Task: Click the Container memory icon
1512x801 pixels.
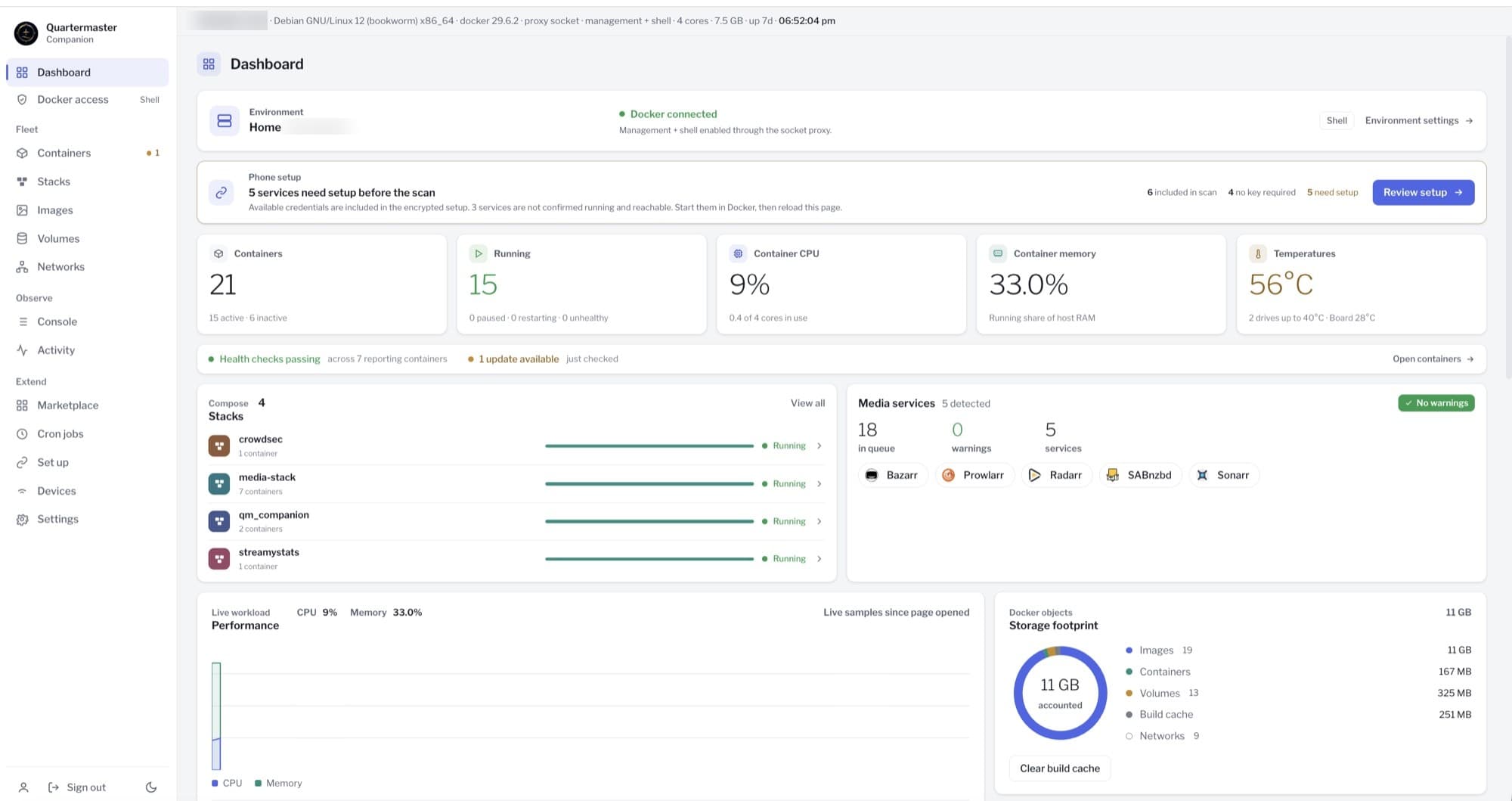Action: coord(998,253)
